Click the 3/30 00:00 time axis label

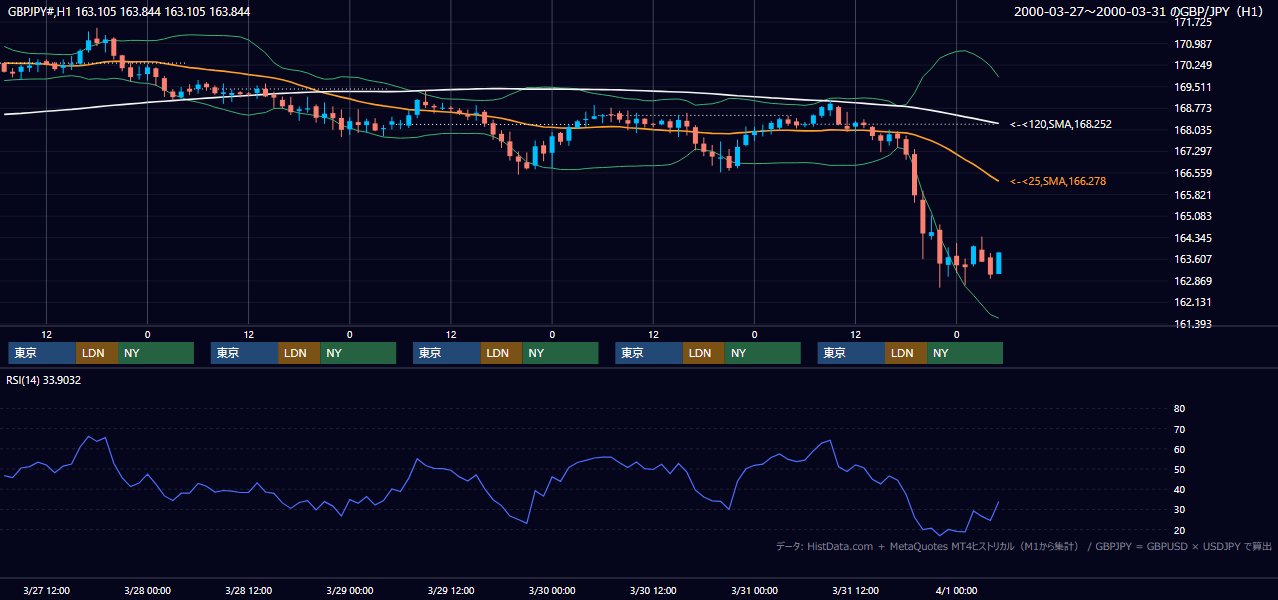click(x=552, y=591)
